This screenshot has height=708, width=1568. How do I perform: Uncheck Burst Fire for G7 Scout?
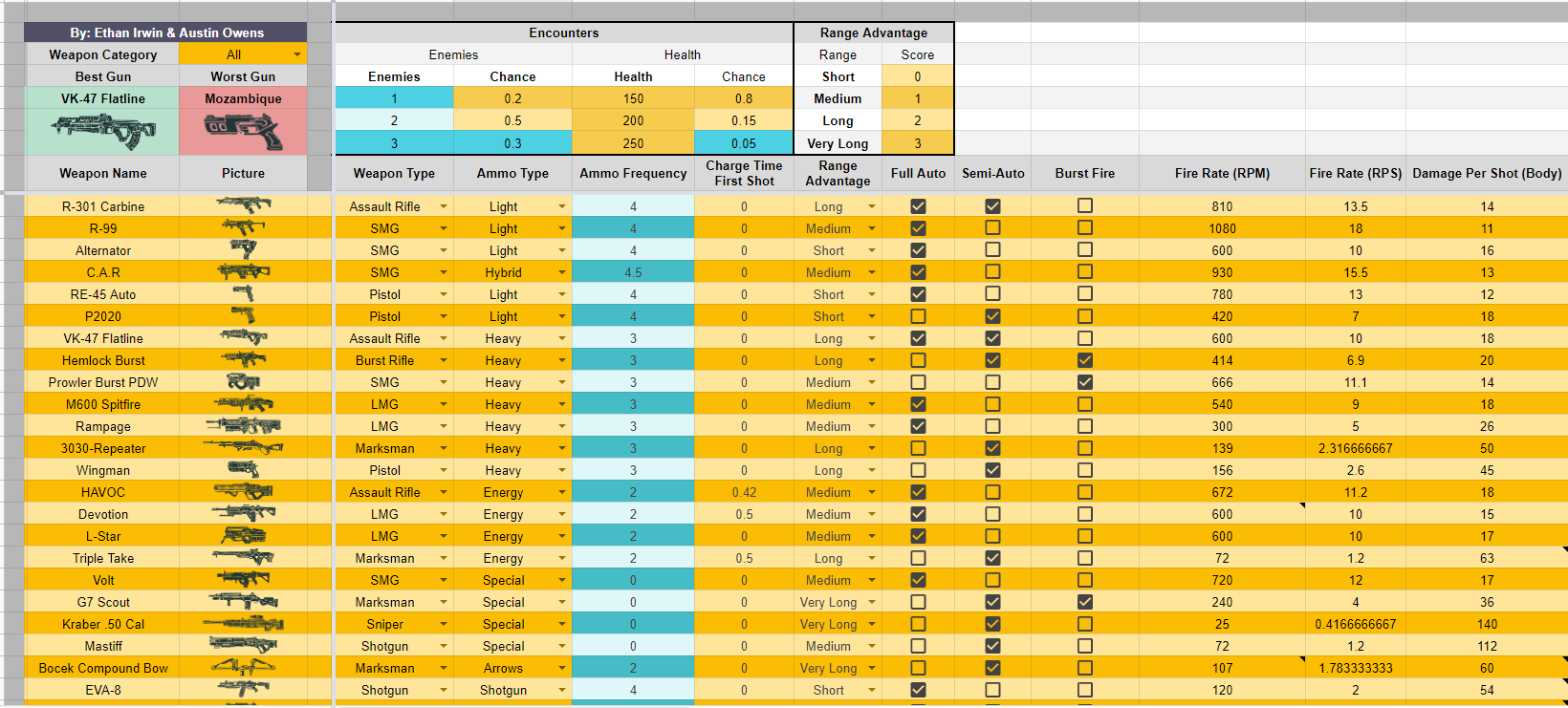(1084, 601)
